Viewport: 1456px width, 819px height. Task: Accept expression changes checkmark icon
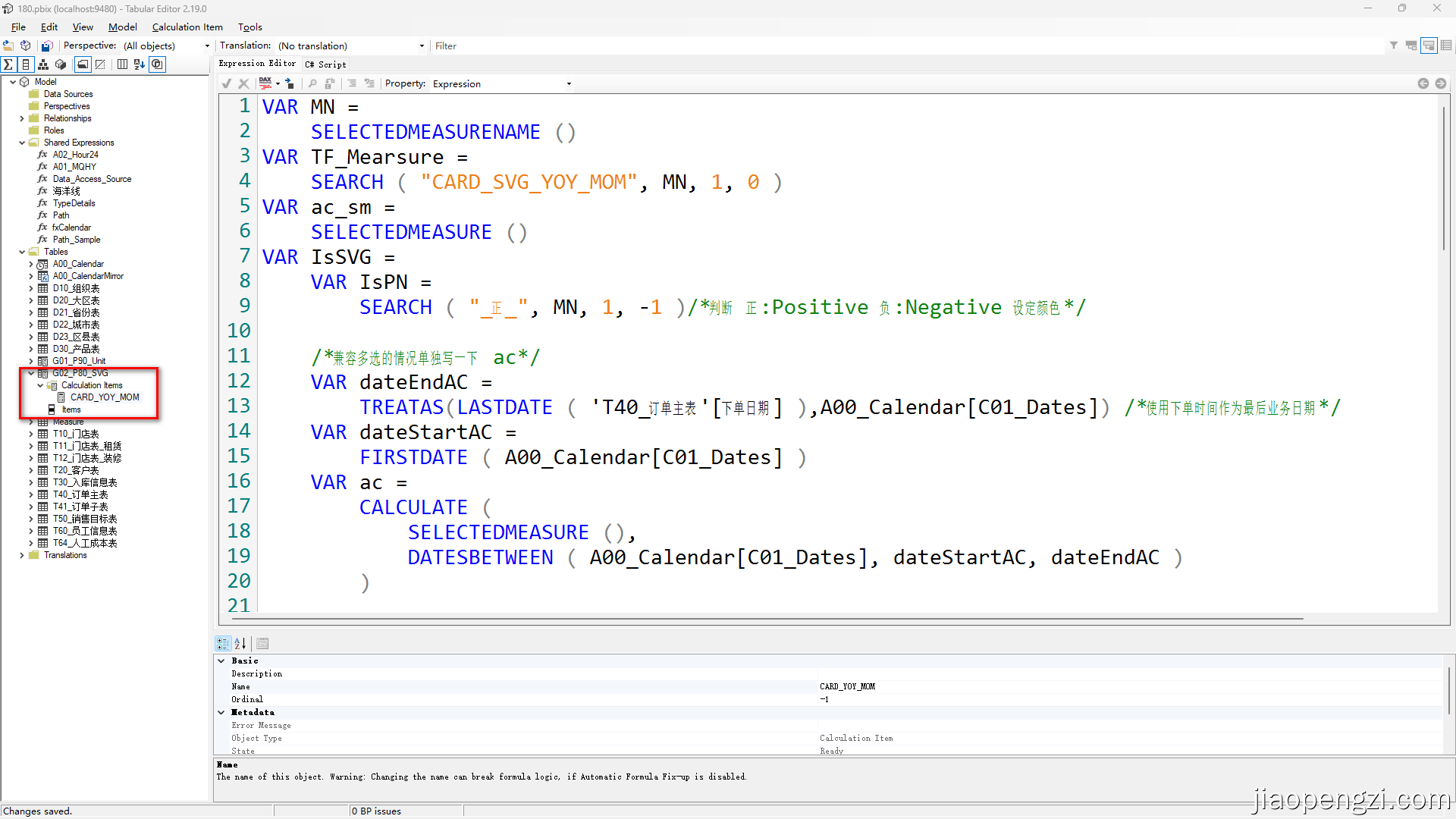(x=227, y=83)
